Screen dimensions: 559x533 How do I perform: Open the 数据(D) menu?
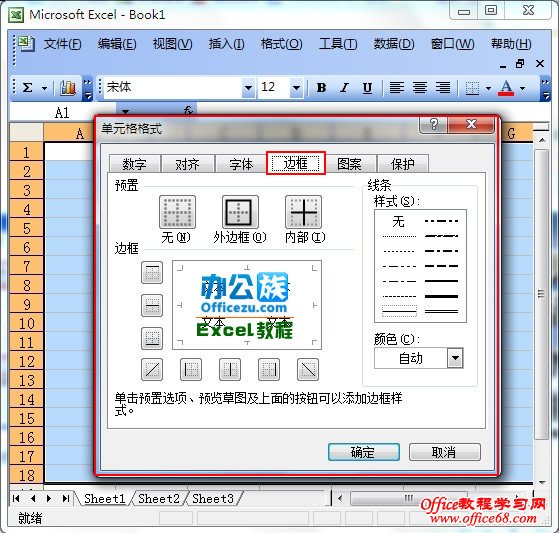point(394,44)
